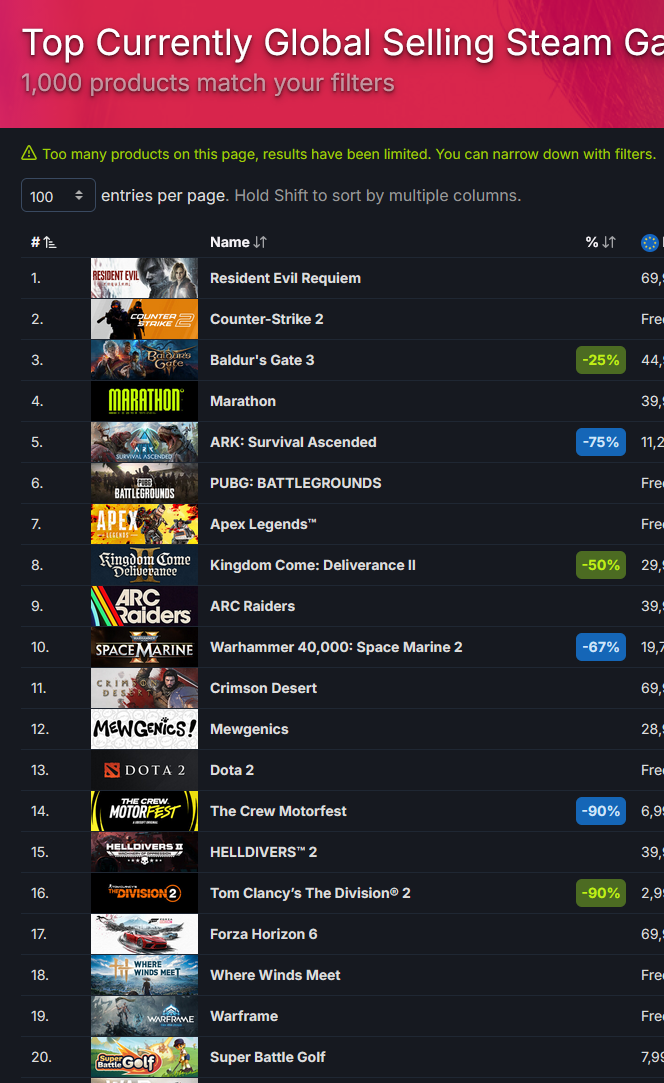Click Space Marine 2 -67% badge
The width and height of the screenshot is (664, 1083).
pyautogui.click(x=601, y=647)
